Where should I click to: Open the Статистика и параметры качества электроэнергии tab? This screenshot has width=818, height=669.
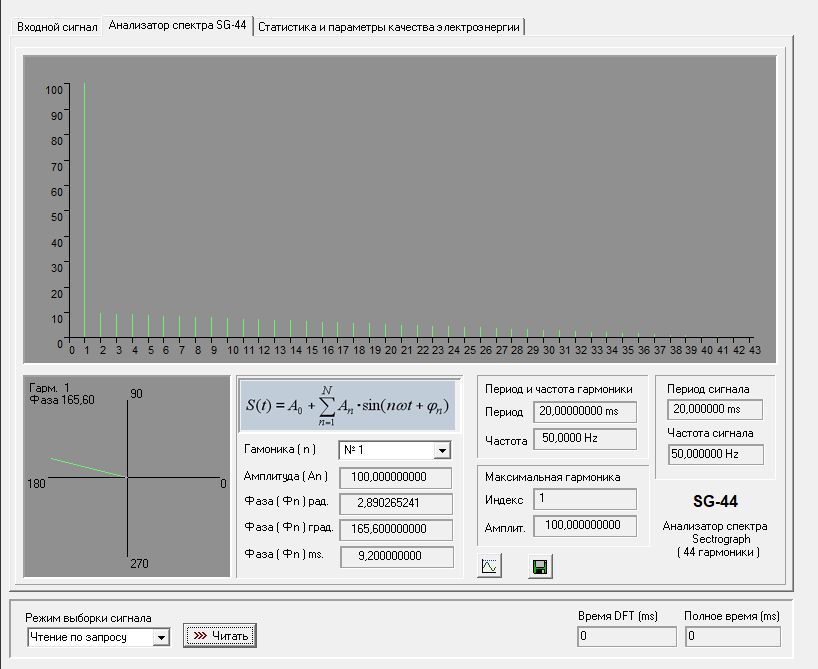389,27
